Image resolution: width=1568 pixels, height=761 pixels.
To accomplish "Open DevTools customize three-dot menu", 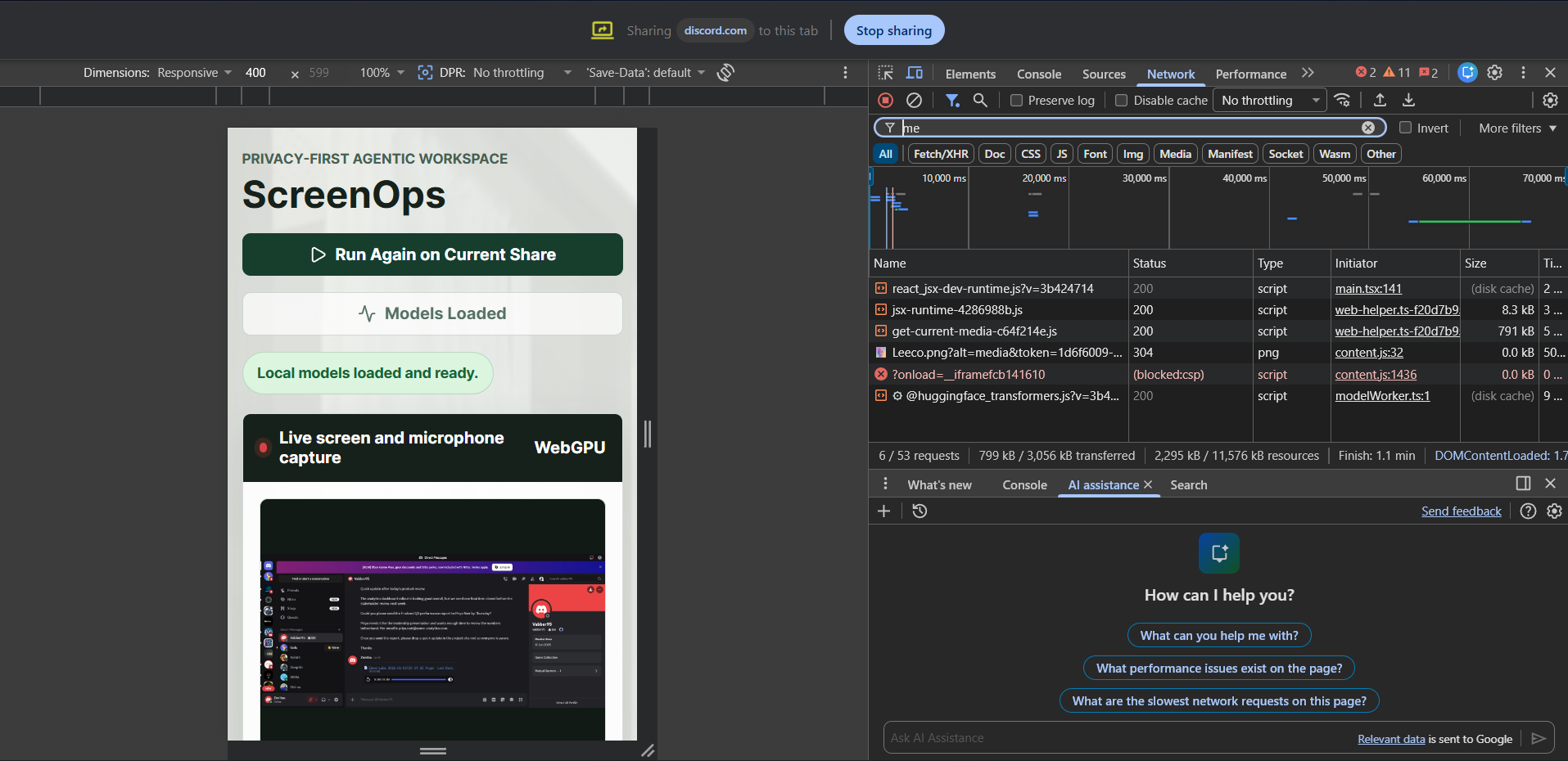I will tap(1523, 73).
